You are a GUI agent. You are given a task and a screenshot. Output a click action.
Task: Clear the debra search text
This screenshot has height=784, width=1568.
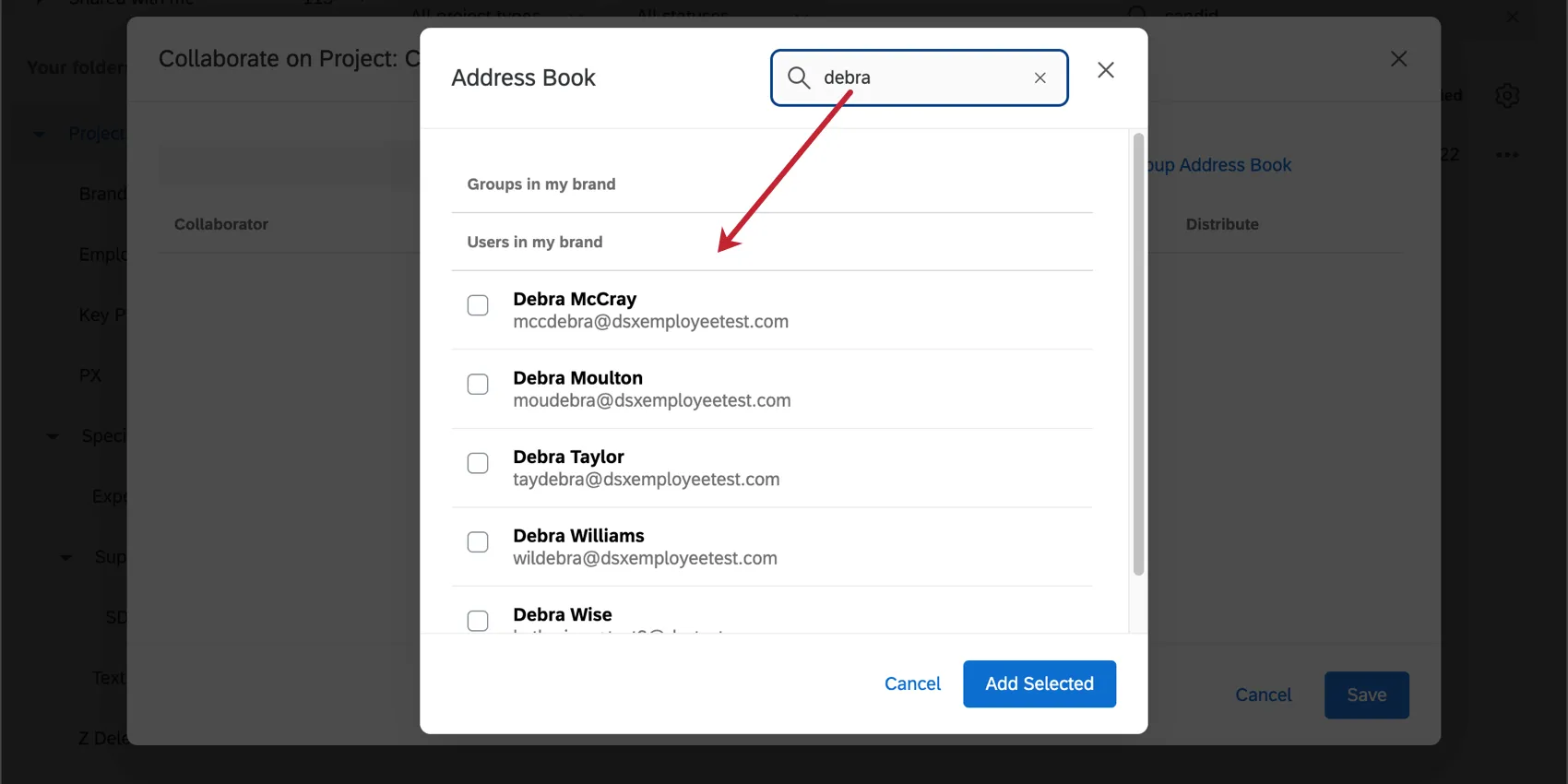click(x=1039, y=78)
